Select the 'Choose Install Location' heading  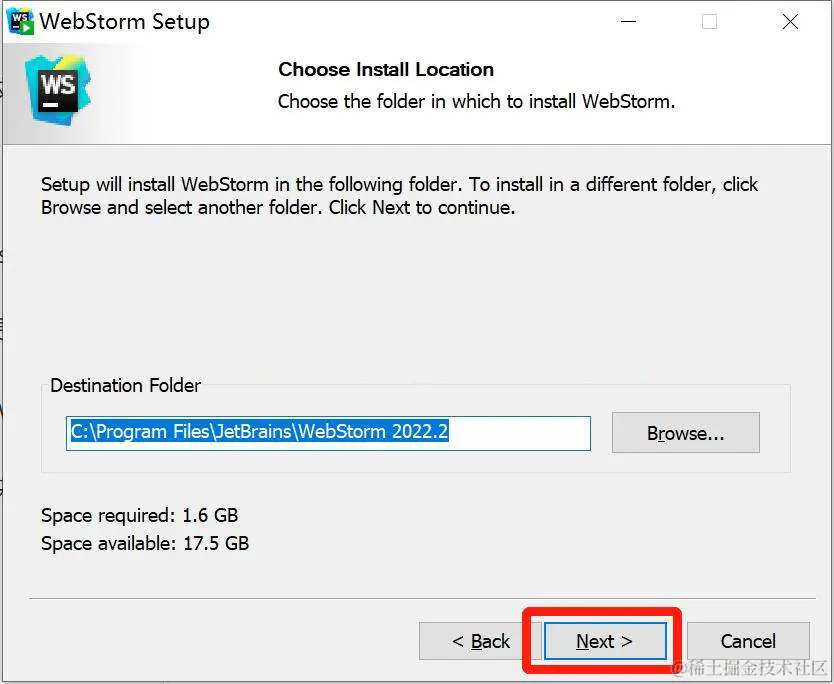(x=386, y=69)
